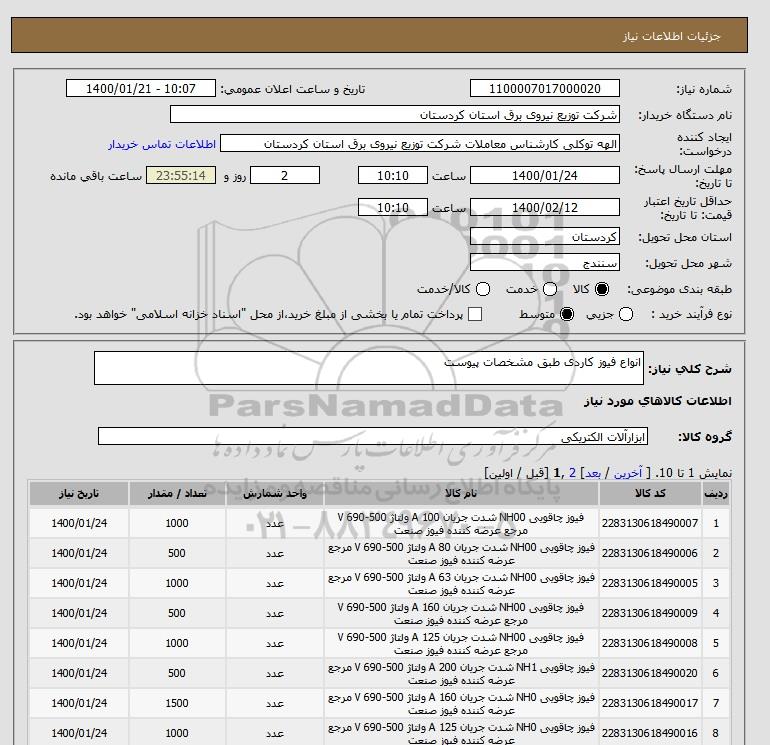Viewport: 770px width, 745px height.
Task: Click the تعداد / مقدار column header
Action: point(177,494)
